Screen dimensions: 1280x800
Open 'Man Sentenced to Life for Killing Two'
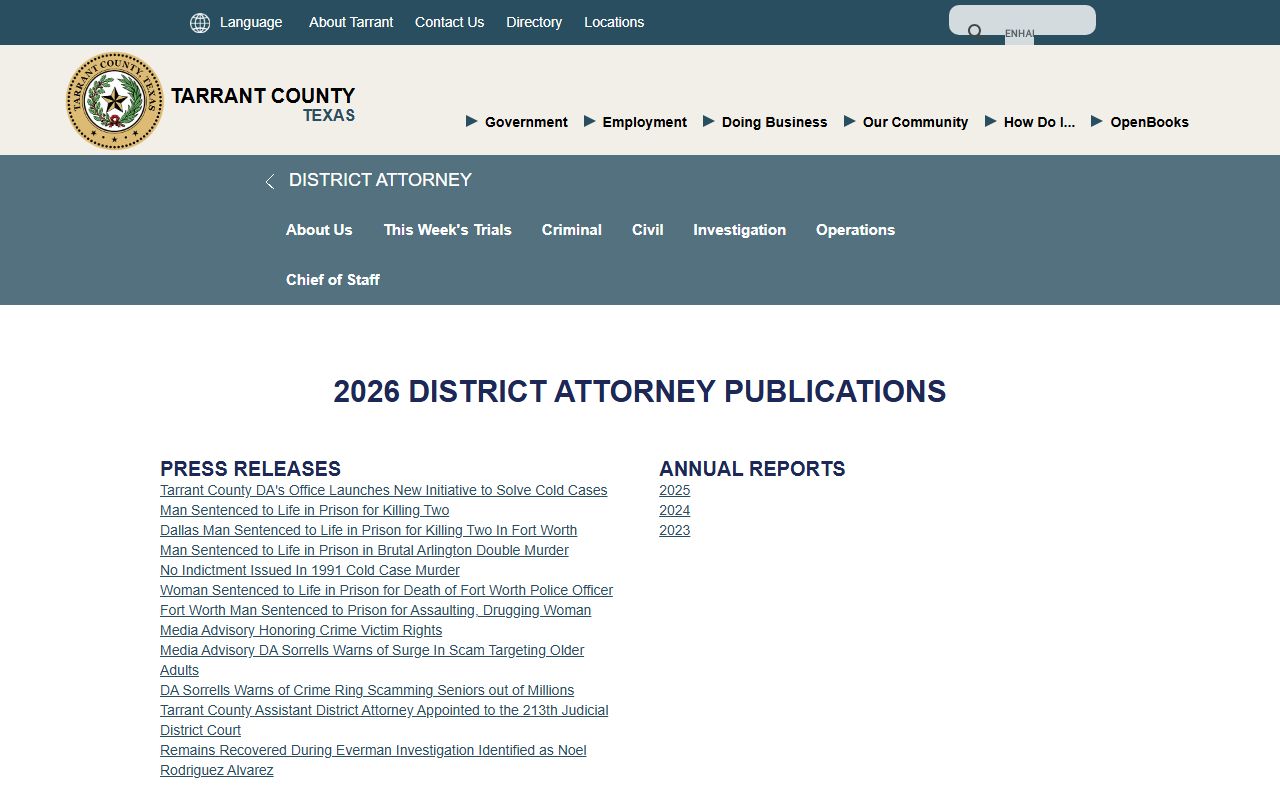pyautogui.click(x=304, y=510)
